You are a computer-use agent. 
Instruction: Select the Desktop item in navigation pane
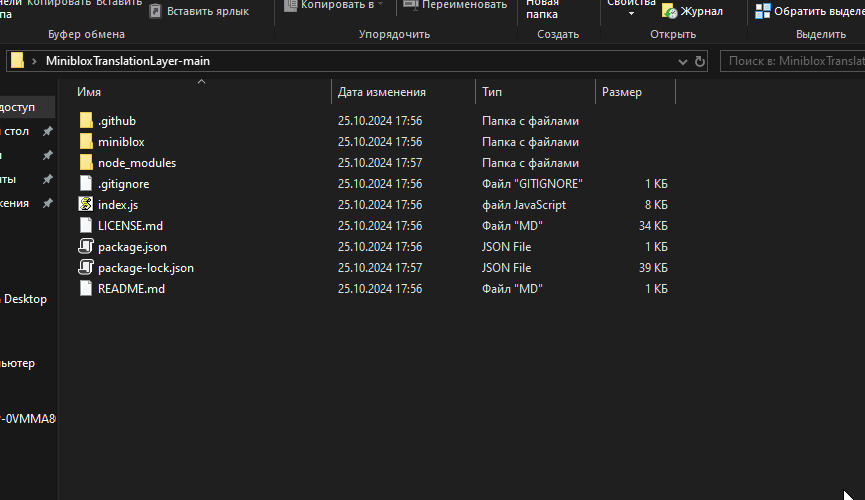[25, 299]
